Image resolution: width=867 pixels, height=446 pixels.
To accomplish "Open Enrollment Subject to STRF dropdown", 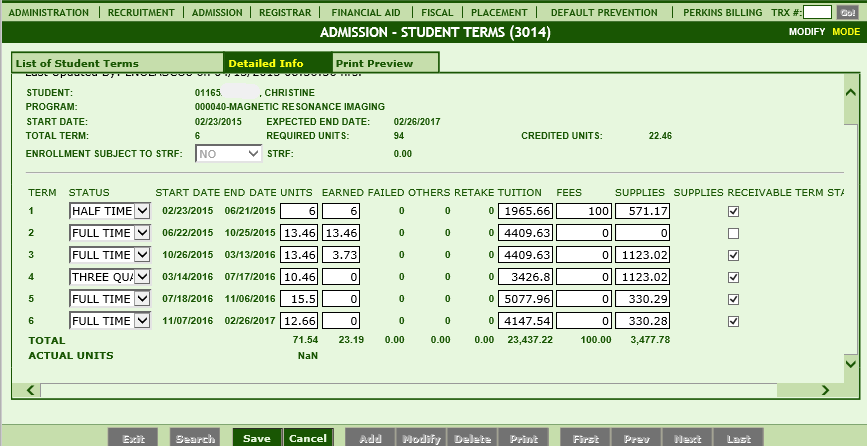I will (x=228, y=154).
